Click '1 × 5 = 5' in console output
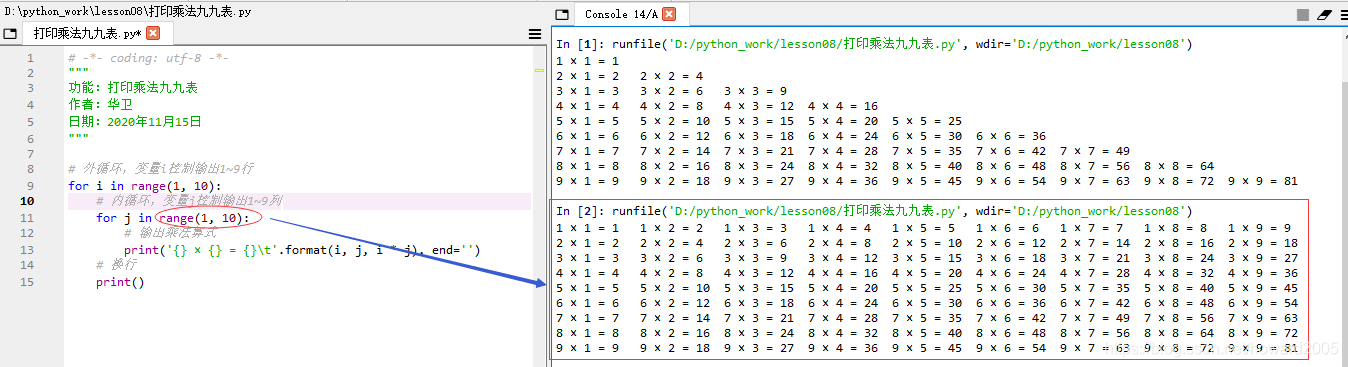Image resolution: width=1348 pixels, height=367 pixels. tap(924, 228)
